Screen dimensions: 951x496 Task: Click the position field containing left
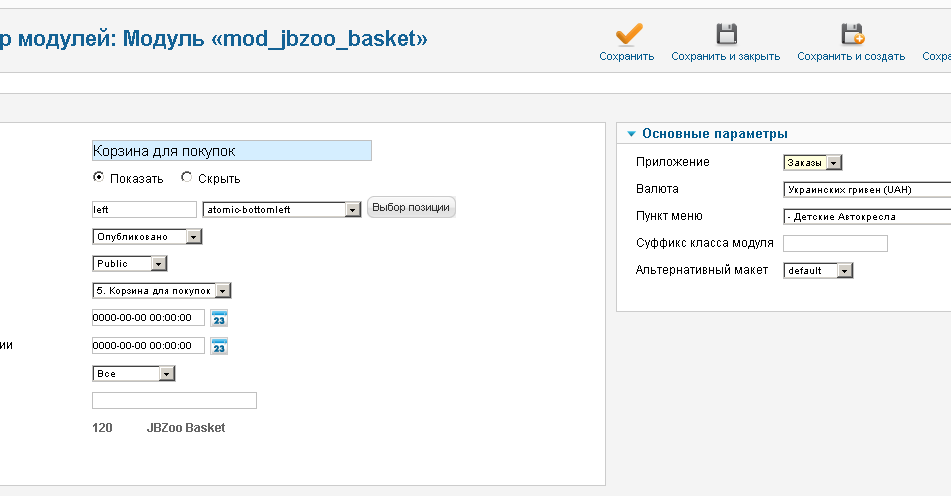(x=143, y=210)
